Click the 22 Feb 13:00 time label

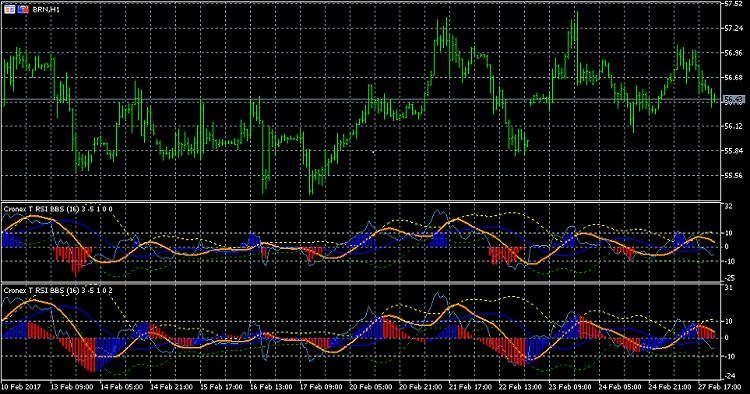tap(520, 387)
